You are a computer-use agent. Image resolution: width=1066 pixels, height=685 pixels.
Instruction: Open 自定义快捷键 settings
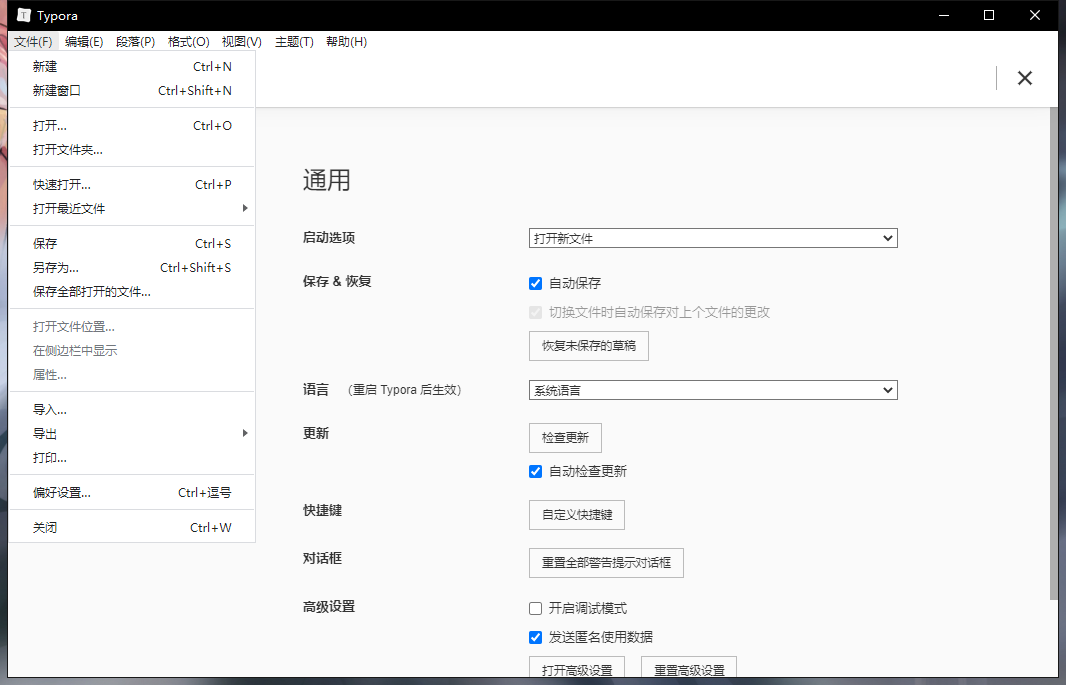click(577, 515)
